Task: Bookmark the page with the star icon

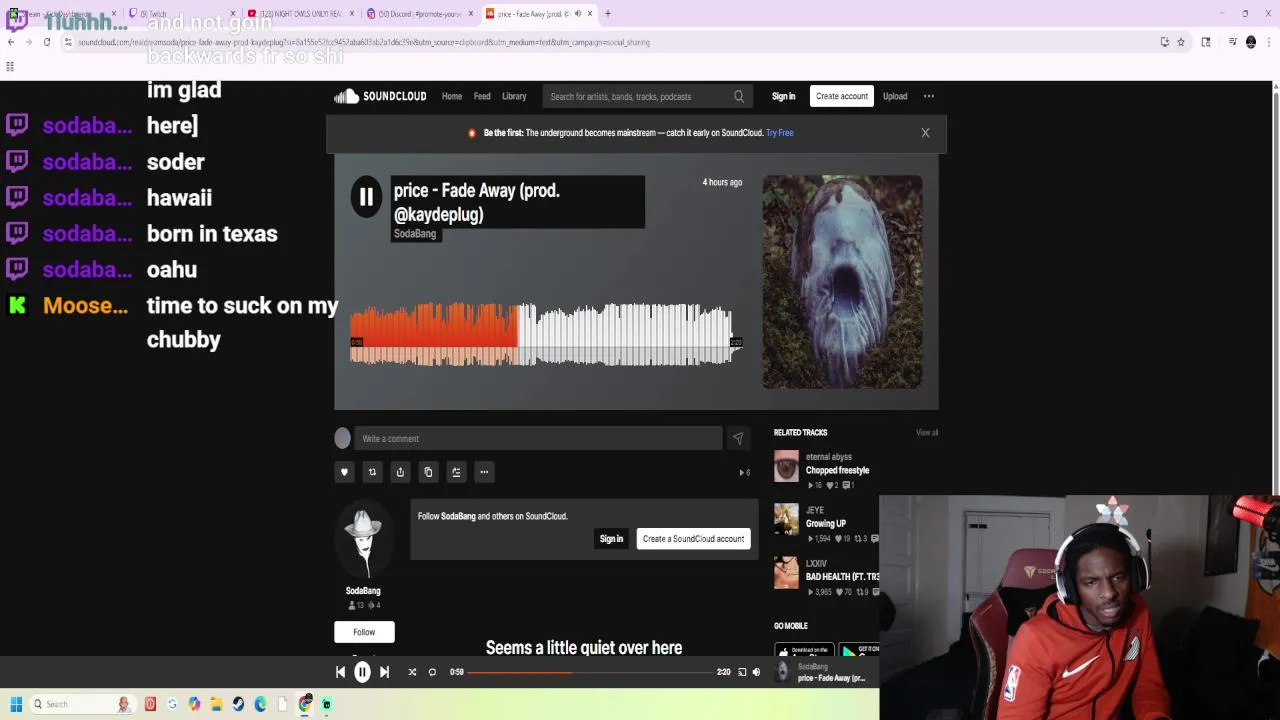Action: pos(1181,42)
